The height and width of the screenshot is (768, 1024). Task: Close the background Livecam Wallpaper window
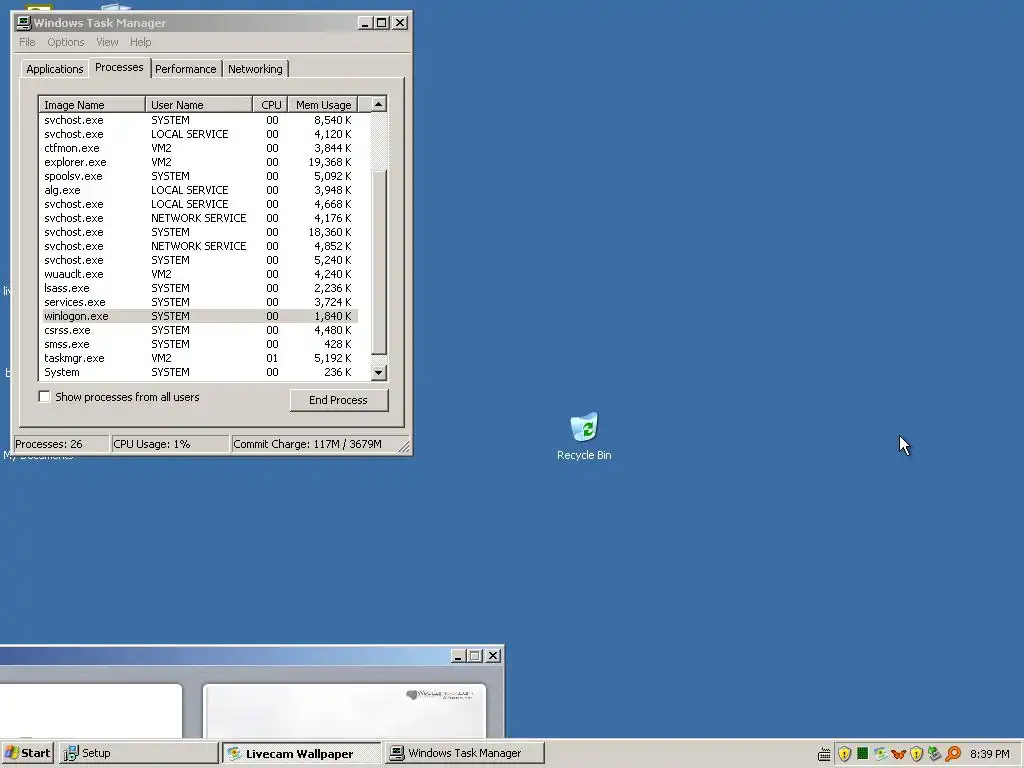pos(494,656)
